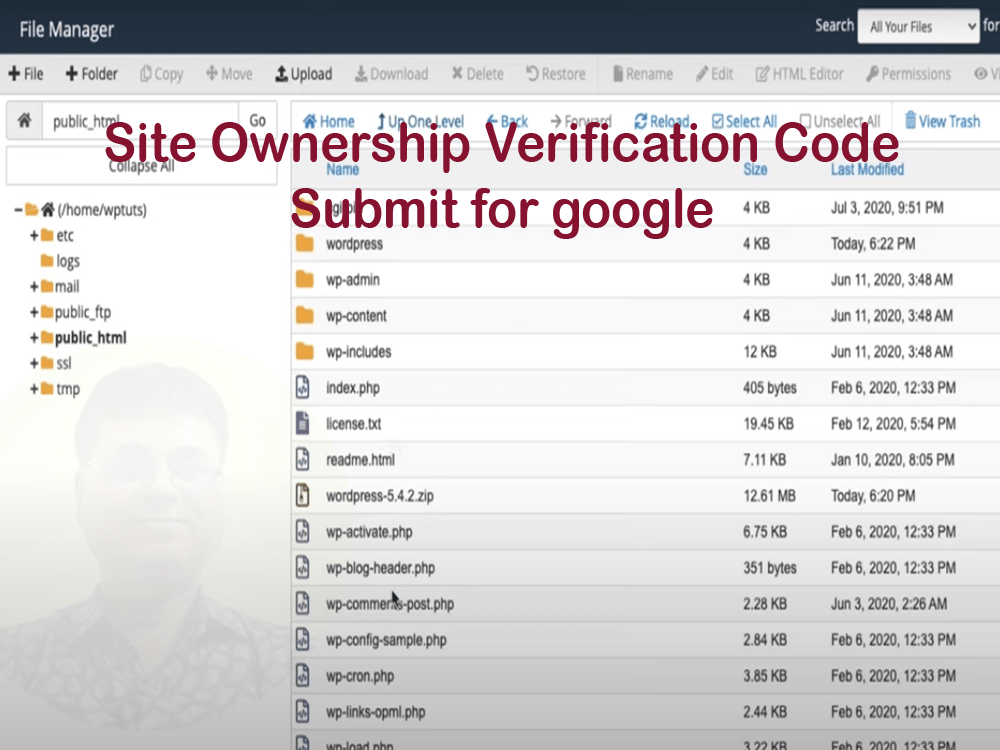The height and width of the screenshot is (750, 1000).
Task: Sort files by Last Modified column header
Action: coord(867,170)
